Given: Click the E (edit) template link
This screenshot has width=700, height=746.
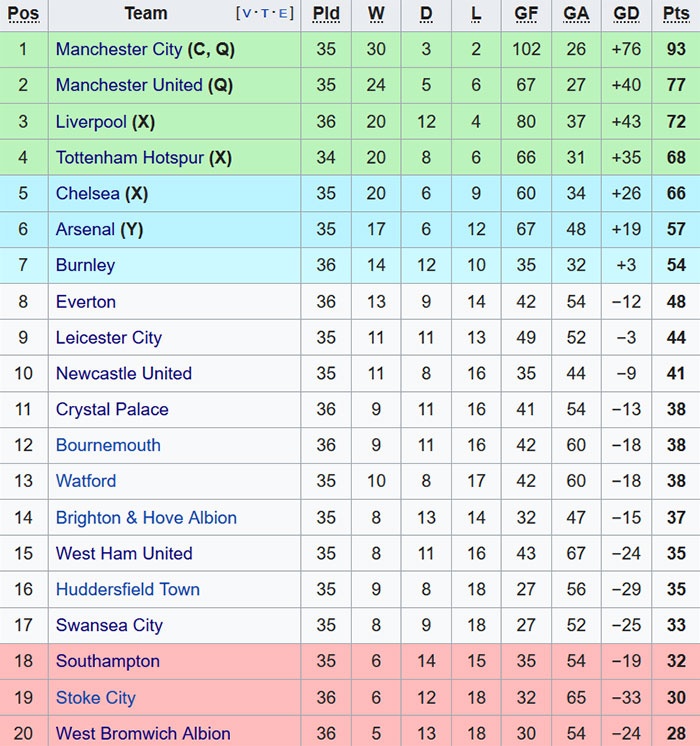Looking at the screenshot, I should 285,14.
